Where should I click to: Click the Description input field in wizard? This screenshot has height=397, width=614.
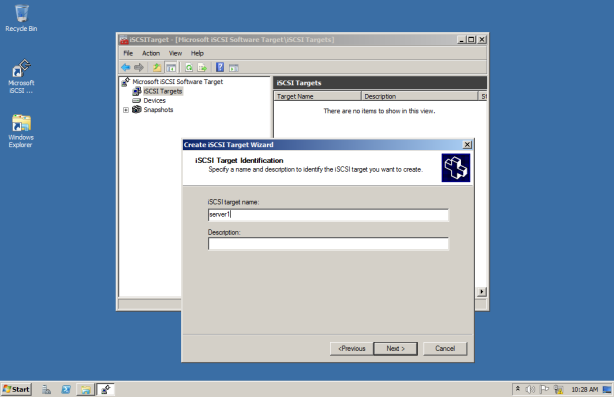pos(328,244)
